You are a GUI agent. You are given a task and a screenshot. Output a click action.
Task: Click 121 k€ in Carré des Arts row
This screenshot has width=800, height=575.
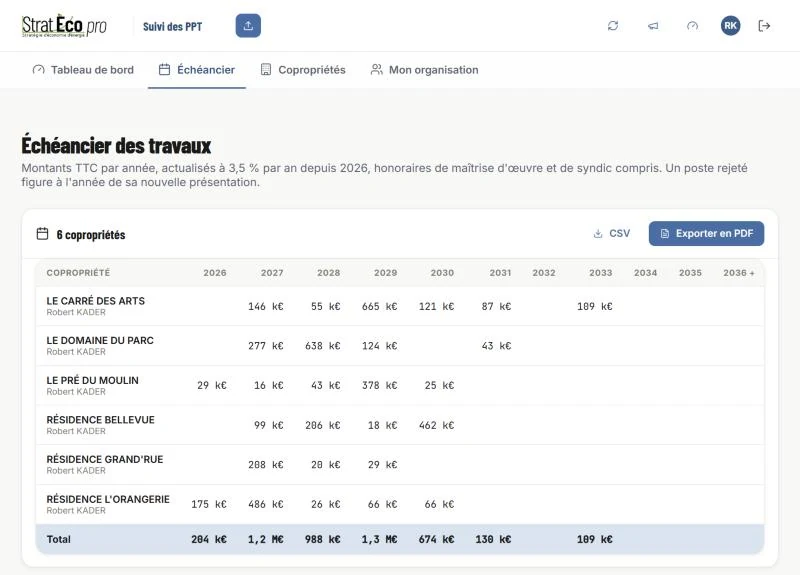(436, 306)
